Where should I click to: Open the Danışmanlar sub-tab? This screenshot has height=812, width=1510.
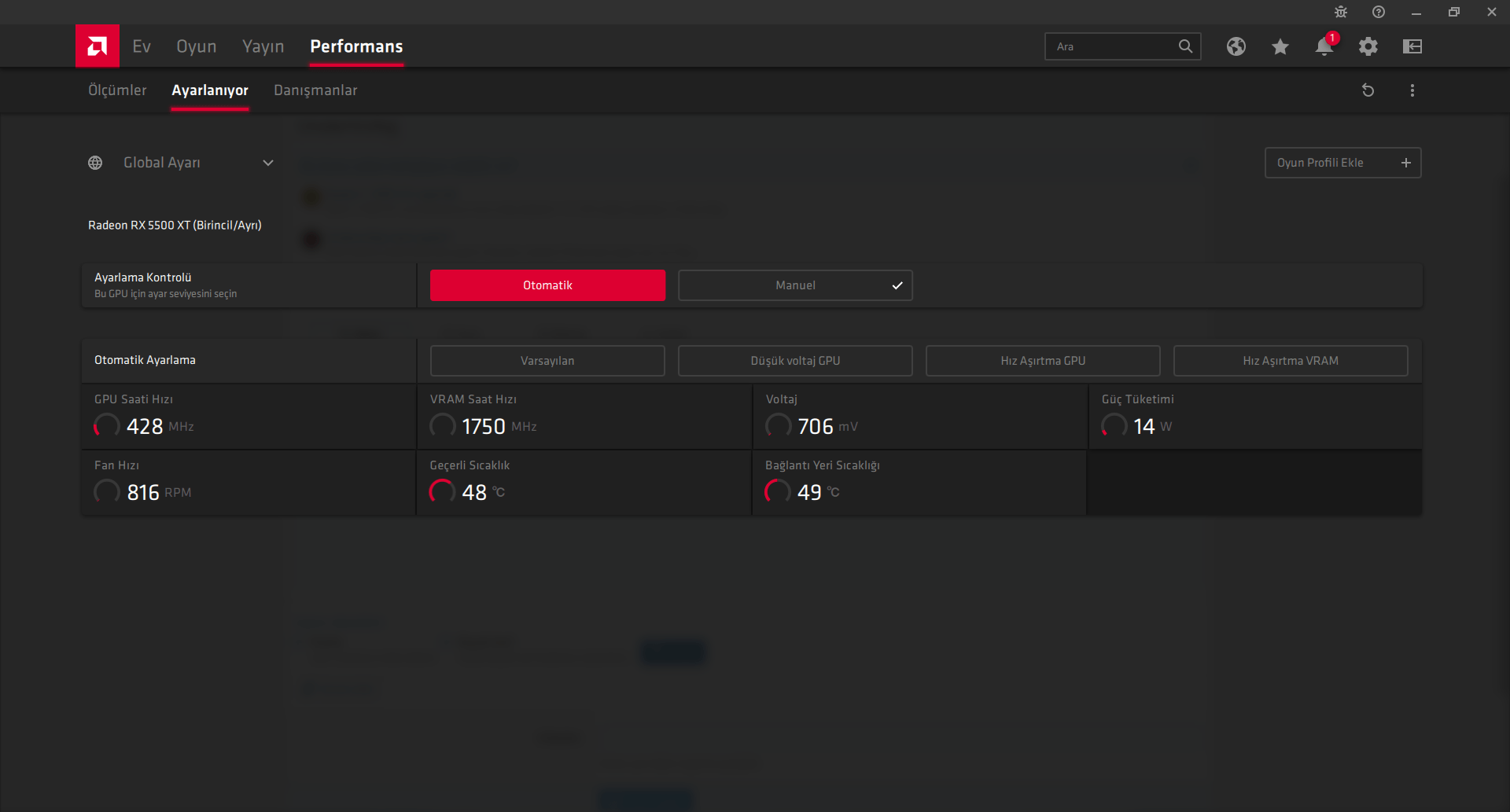click(x=315, y=90)
